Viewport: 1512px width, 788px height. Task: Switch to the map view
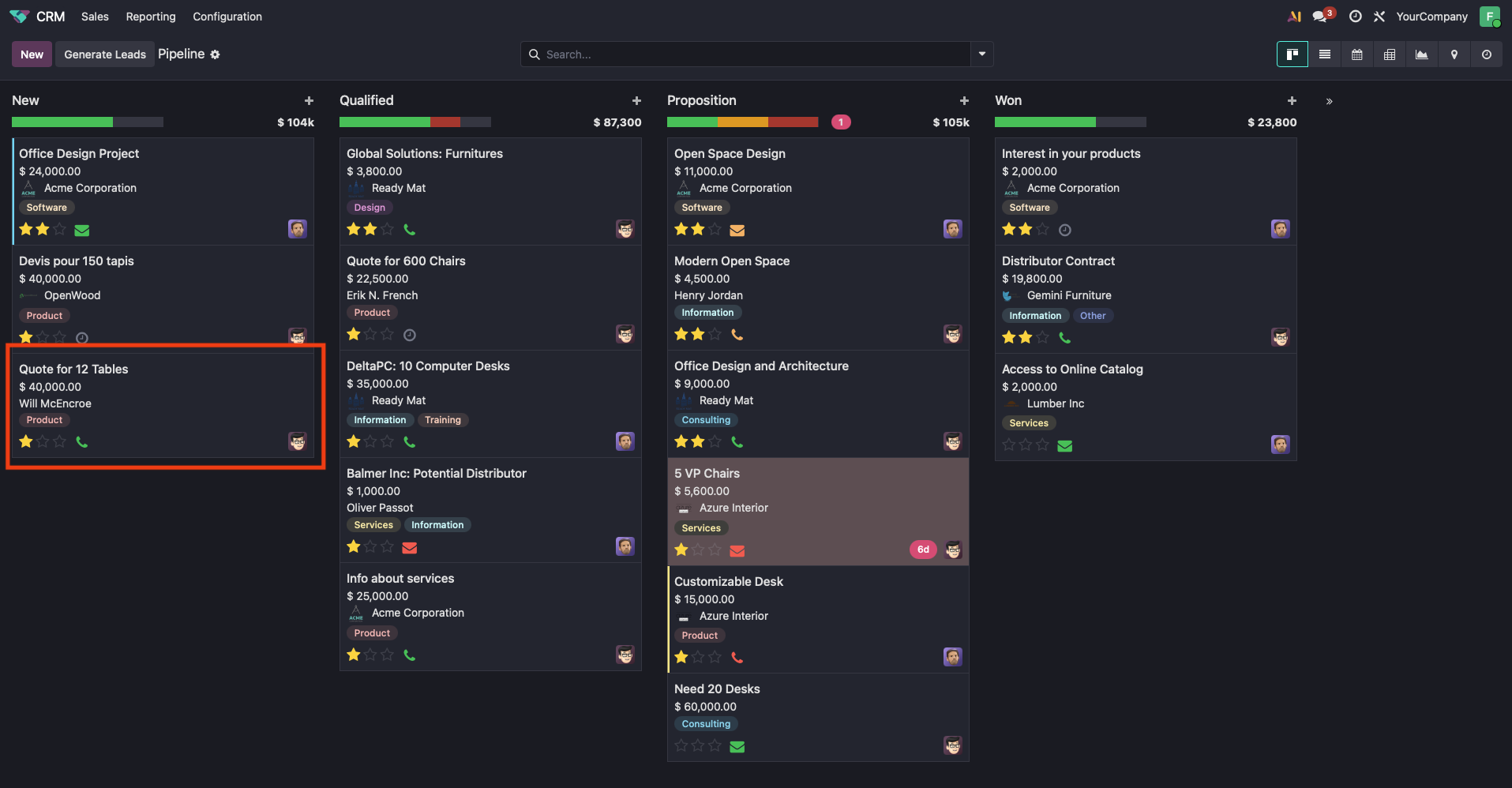pos(1454,54)
